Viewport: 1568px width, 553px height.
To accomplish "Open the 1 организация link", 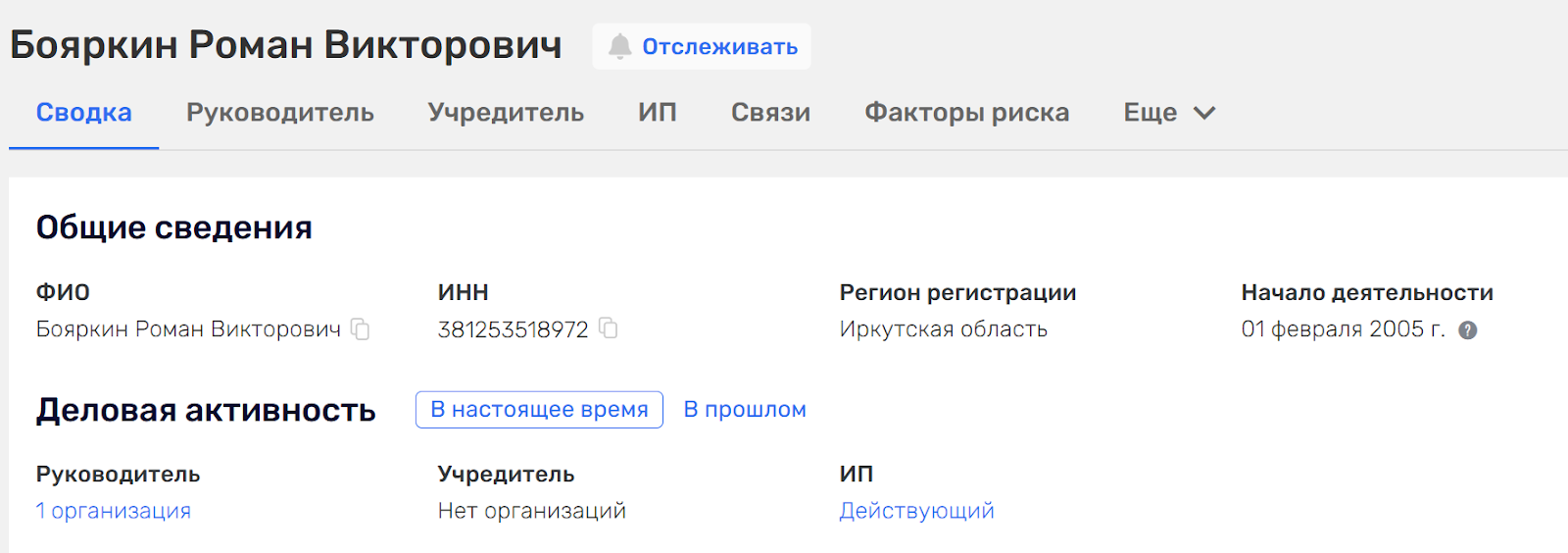I will [114, 511].
